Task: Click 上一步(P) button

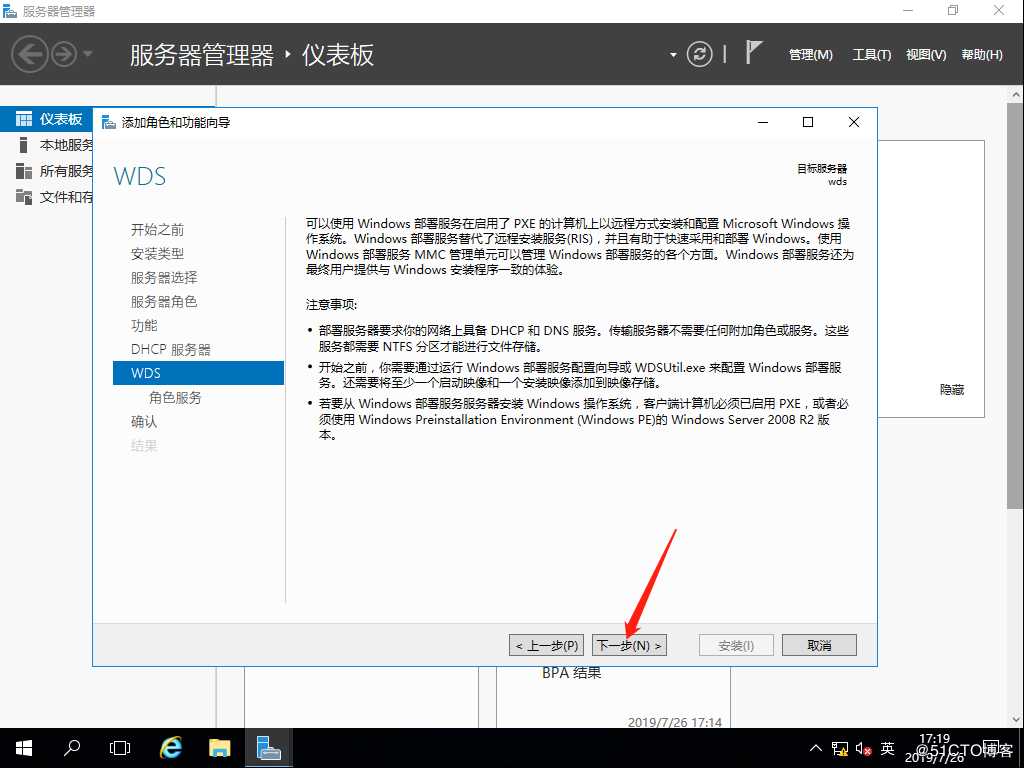Action: pyautogui.click(x=547, y=645)
